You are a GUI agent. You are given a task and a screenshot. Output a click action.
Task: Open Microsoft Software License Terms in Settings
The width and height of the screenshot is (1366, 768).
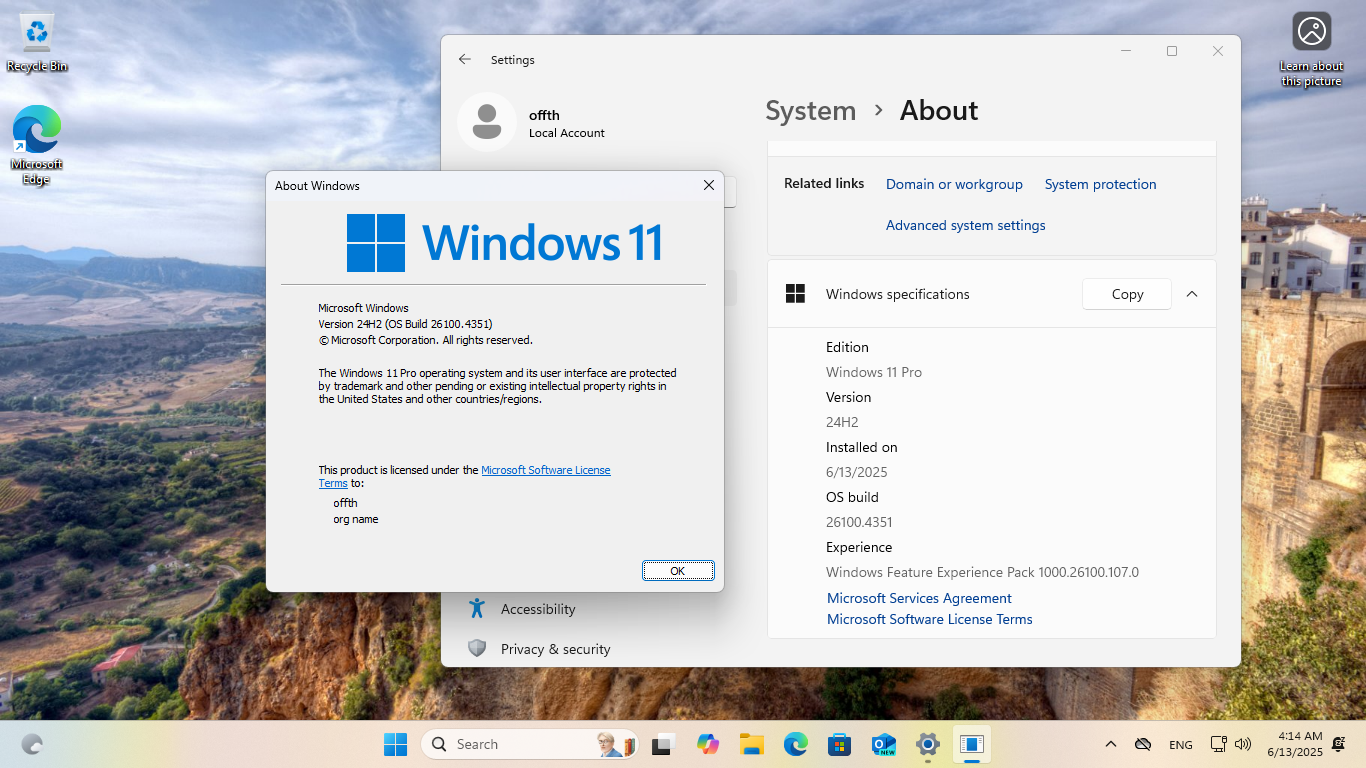(x=929, y=619)
